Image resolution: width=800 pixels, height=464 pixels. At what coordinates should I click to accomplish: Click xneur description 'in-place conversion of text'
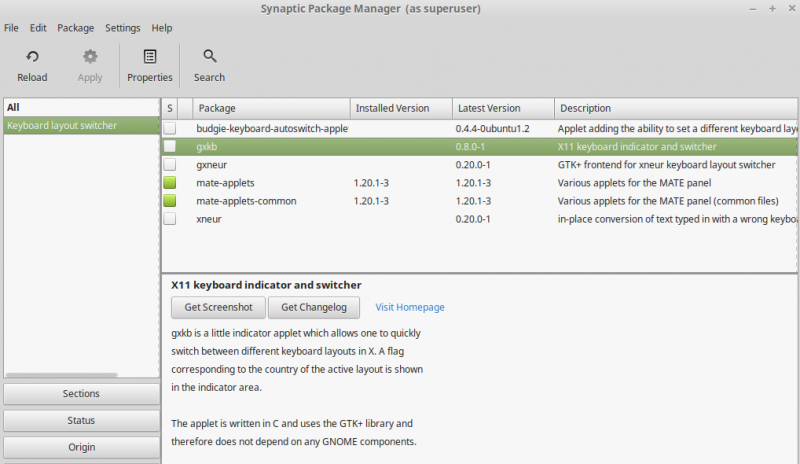tap(677, 219)
